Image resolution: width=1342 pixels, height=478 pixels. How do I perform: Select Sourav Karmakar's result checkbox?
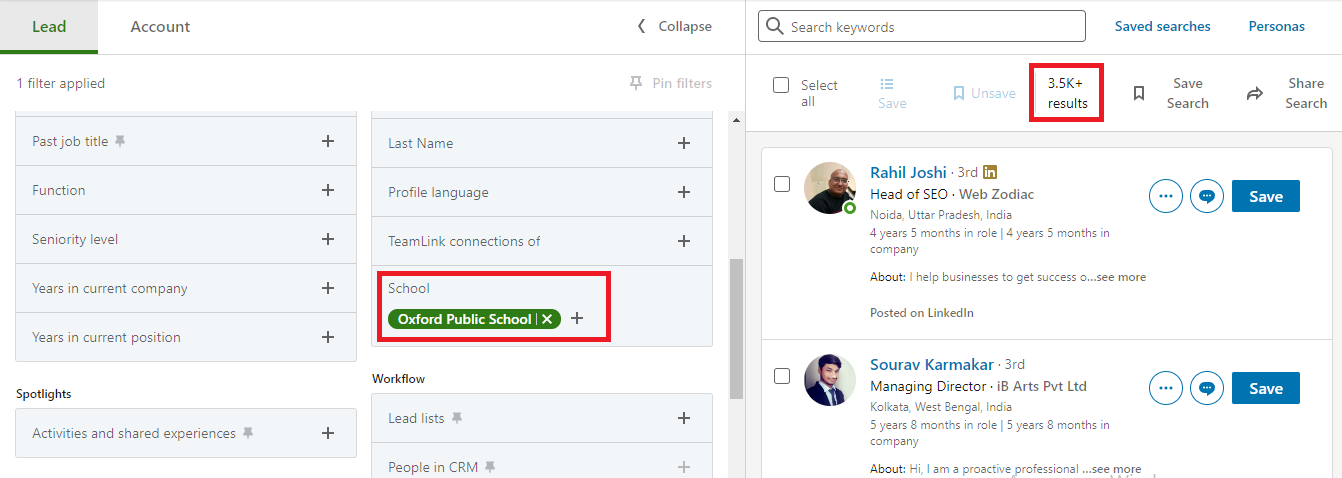(x=782, y=376)
